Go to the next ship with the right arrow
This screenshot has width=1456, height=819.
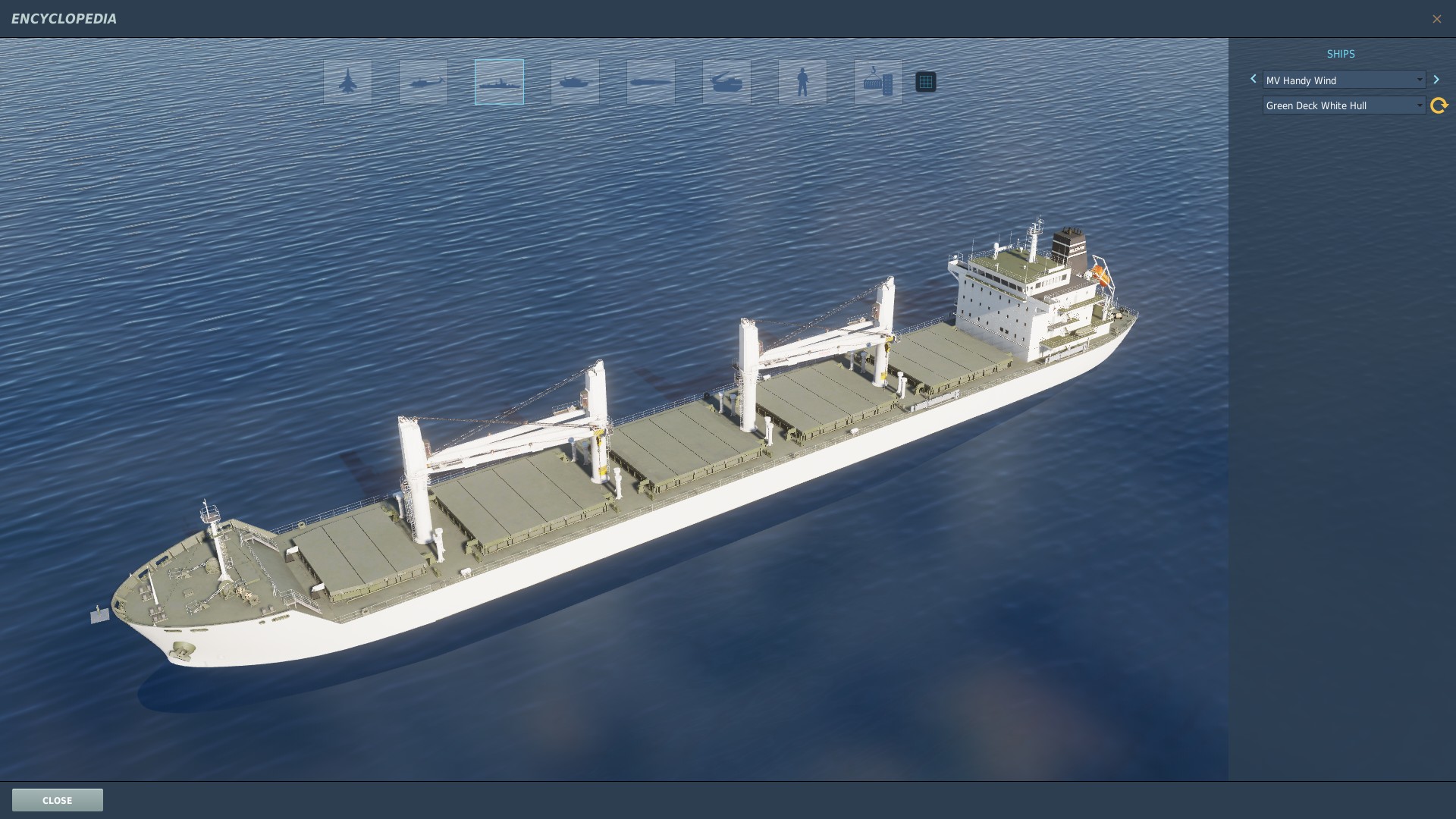(1436, 80)
